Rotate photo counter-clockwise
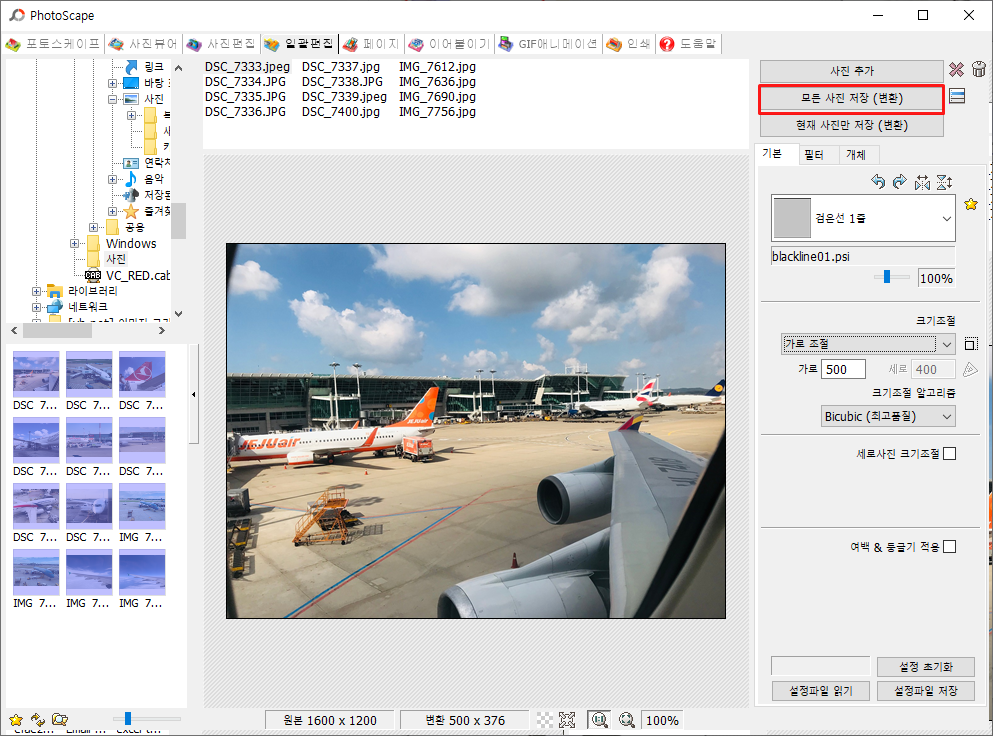The height and width of the screenshot is (736, 993). click(878, 182)
